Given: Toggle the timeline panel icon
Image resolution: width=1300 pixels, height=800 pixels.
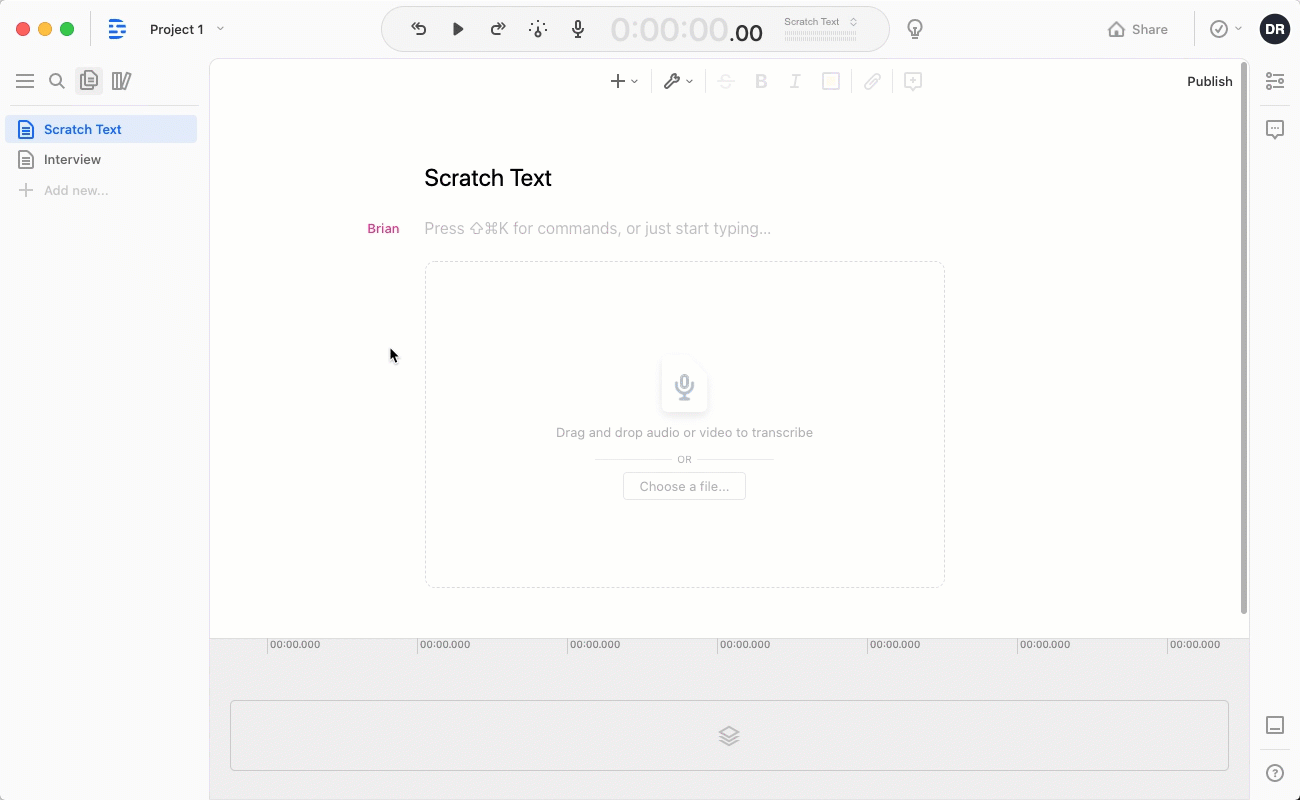Looking at the screenshot, I should (1275, 725).
